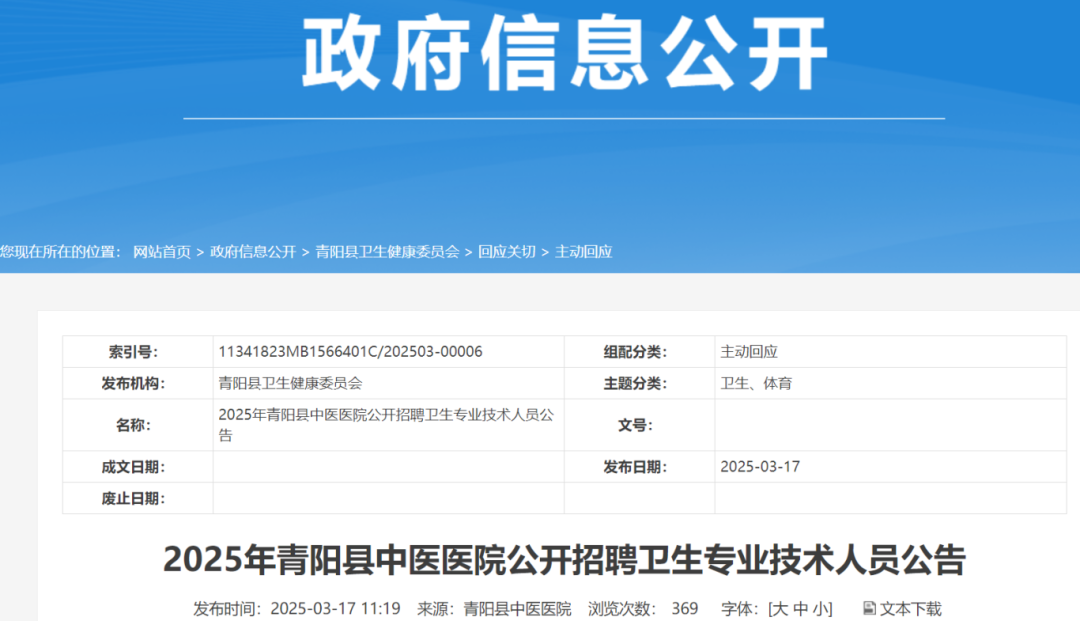Open the 网站首页 breadcrumb link
Image resolution: width=1080 pixels, height=621 pixels.
click(x=162, y=252)
